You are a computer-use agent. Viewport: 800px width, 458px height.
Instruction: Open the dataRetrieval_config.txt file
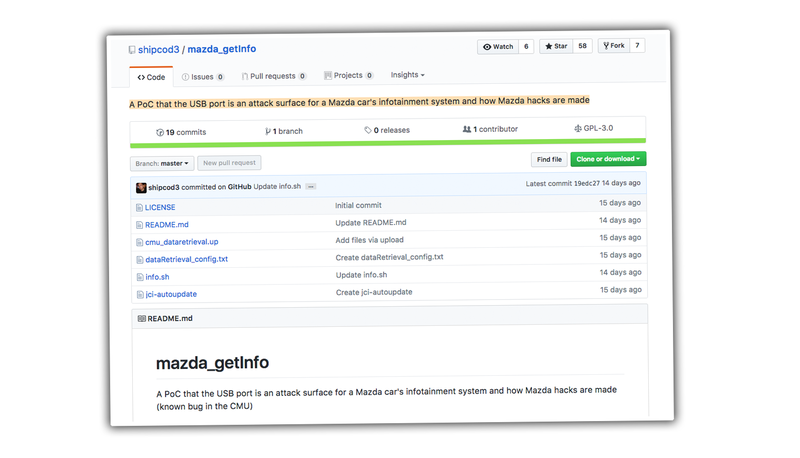coord(187,259)
